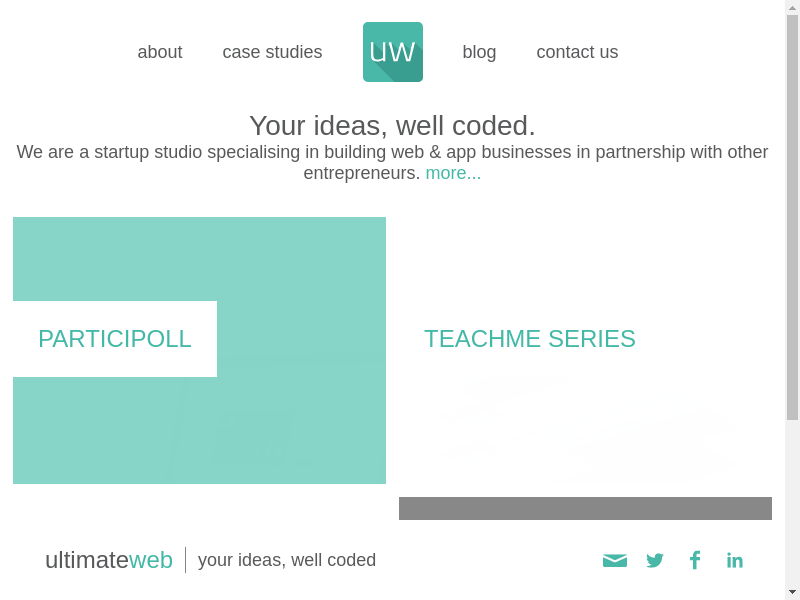Click the vertical scrollbar thumb
The width and height of the screenshot is (800, 600).
pos(792,216)
